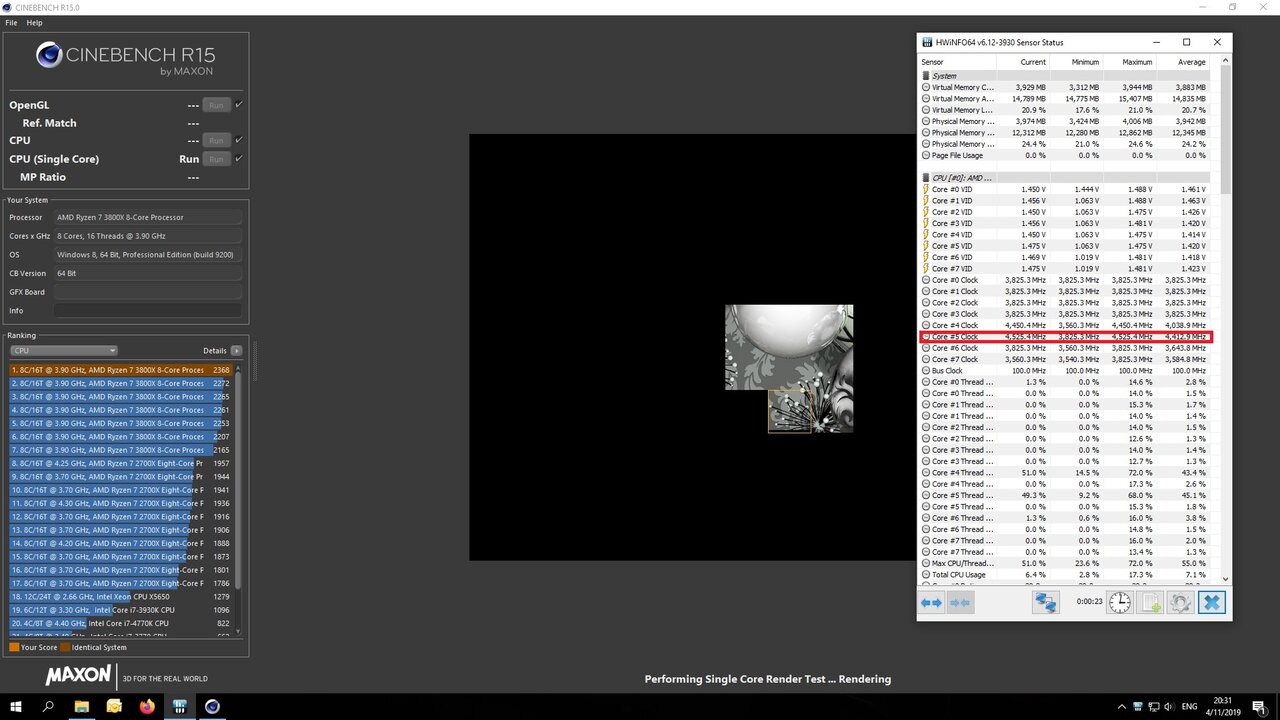This screenshot has height=720, width=1280.
Task: Open HWiNFO sensor settings gear
Action: pos(1180,603)
